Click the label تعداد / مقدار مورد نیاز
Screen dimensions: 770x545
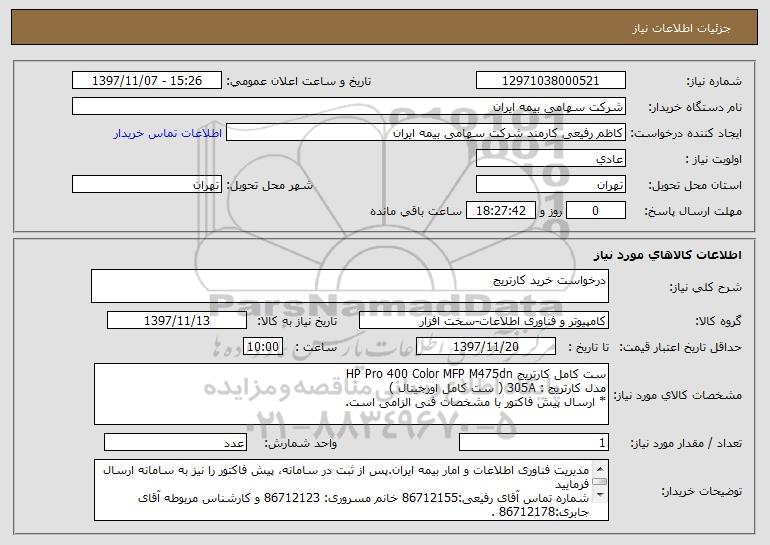(686, 443)
